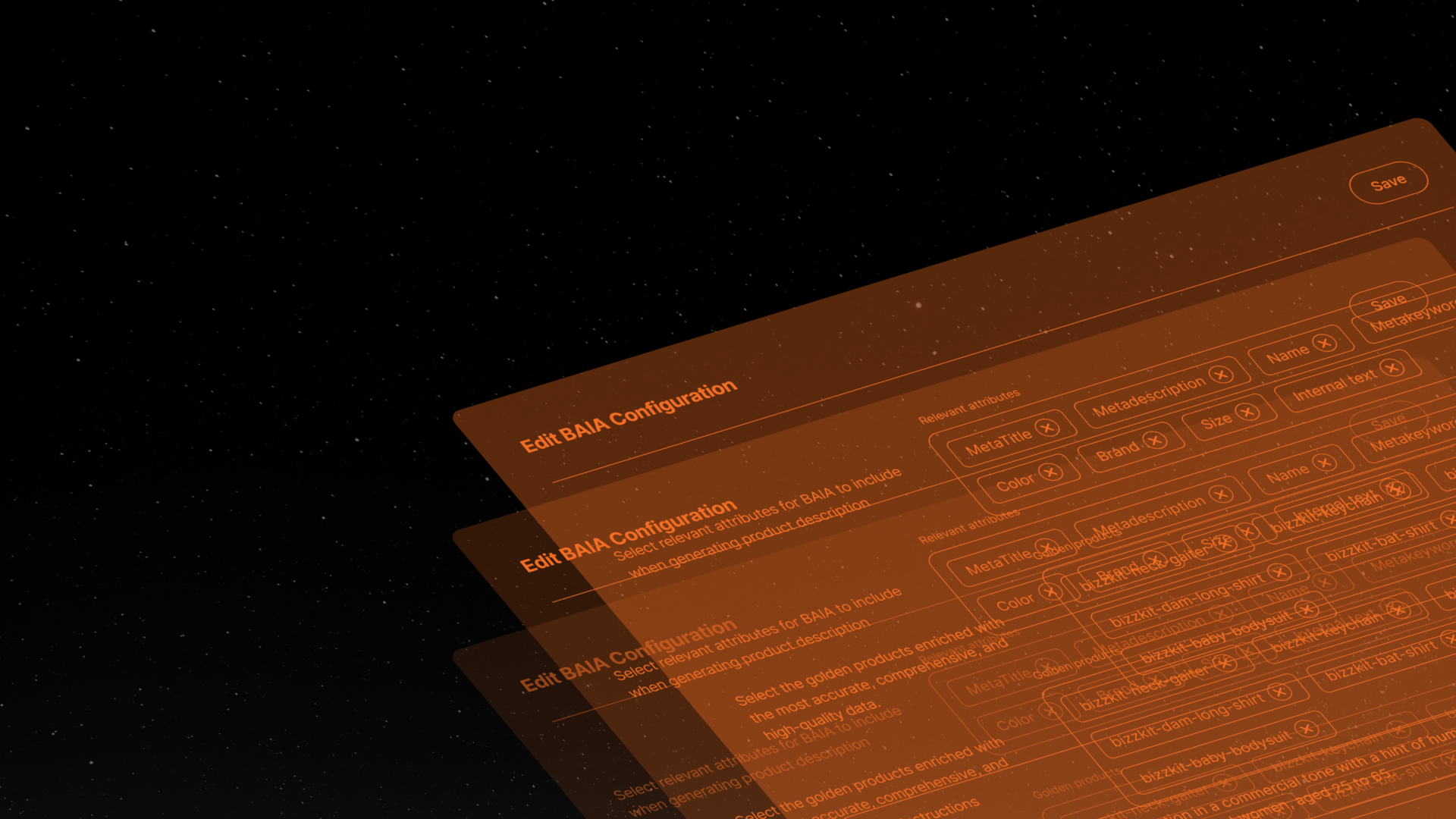Remove the Color attribute in the top panel
Viewport: 1456px width, 819px height.
click(1050, 472)
